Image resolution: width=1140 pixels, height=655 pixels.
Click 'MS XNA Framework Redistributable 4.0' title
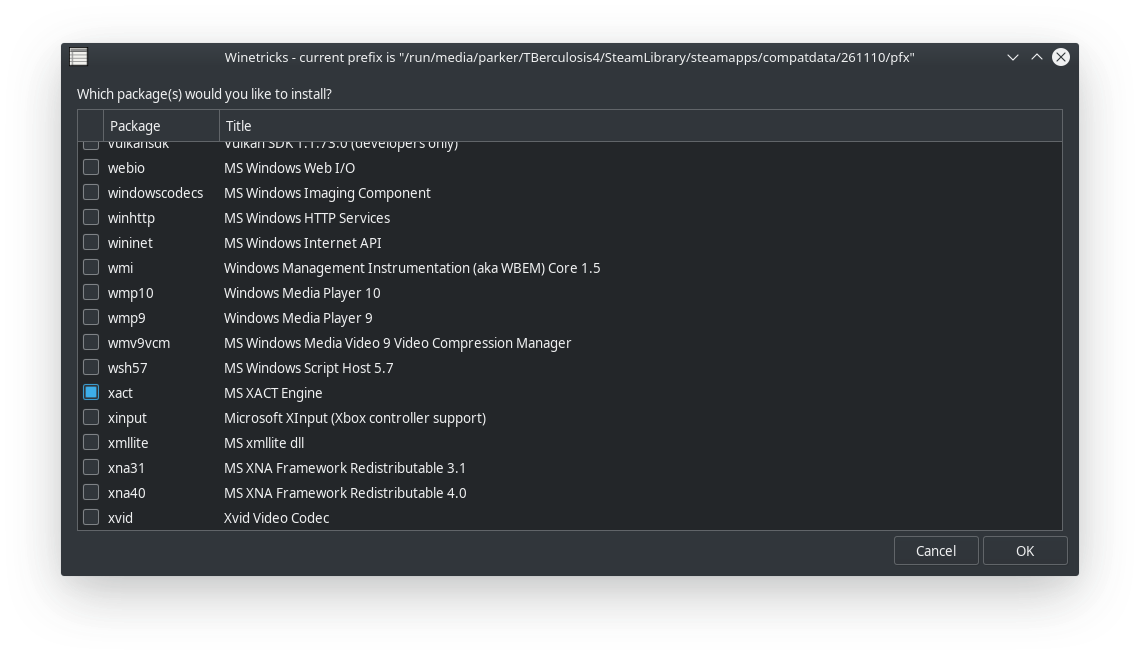point(345,493)
